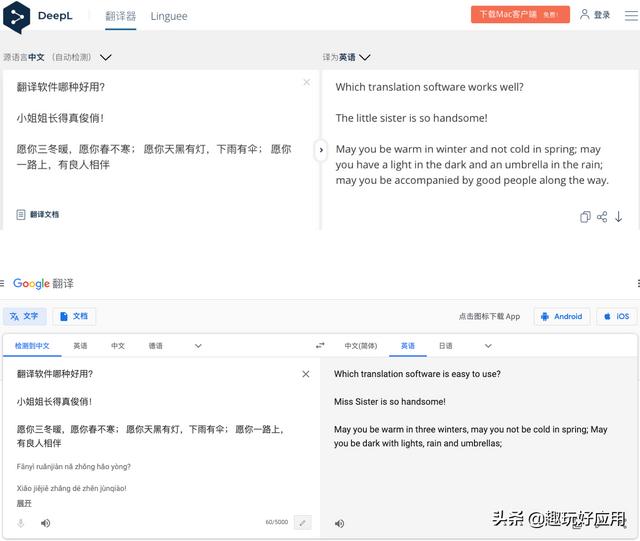Viewport: 640px width, 541px height.
Task: Select the 文字 text mode button
Action: [24, 316]
